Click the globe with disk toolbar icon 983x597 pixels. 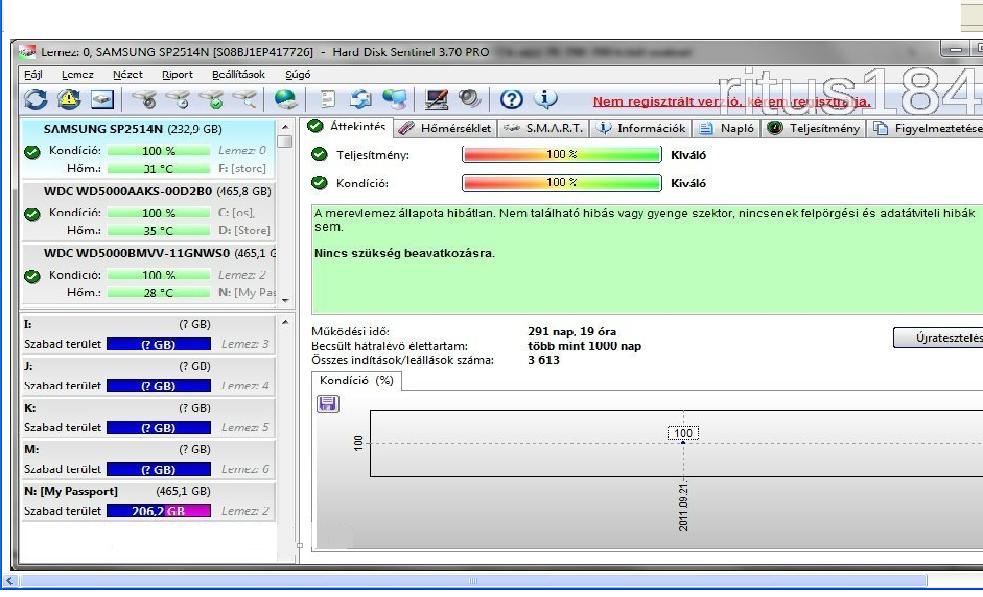pos(286,99)
